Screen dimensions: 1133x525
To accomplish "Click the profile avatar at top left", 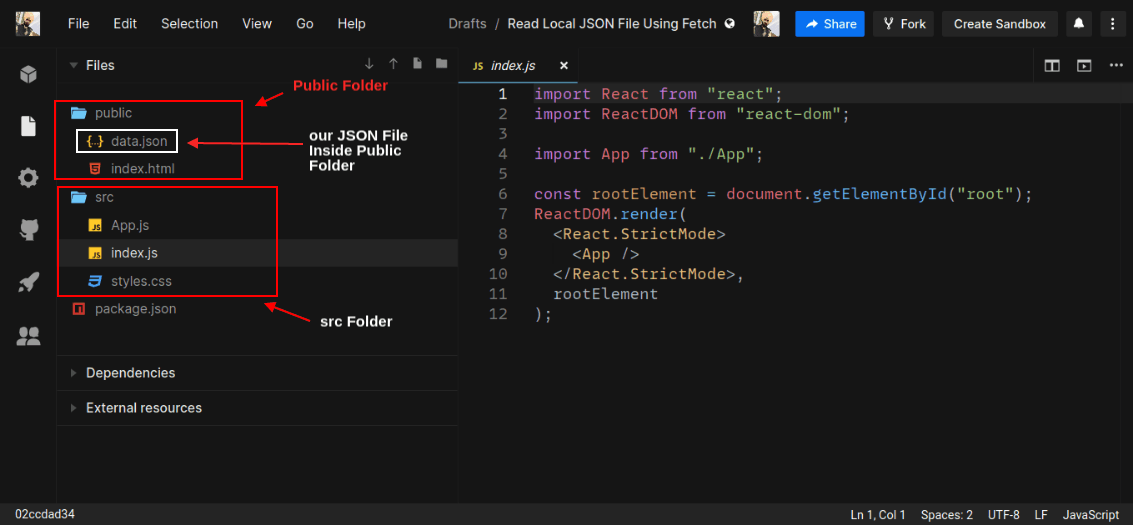I will tap(27, 24).
